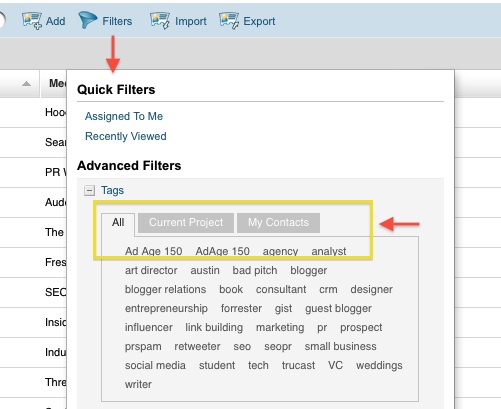The height and width of the screenshot is (409, 501).
Task: Pick the retweeter tag
Action: [x=197, y=346]
